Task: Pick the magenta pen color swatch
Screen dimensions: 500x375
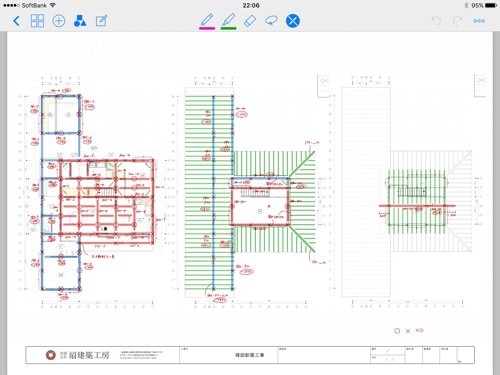Action: pyautogui.click(x=207, y=28)
